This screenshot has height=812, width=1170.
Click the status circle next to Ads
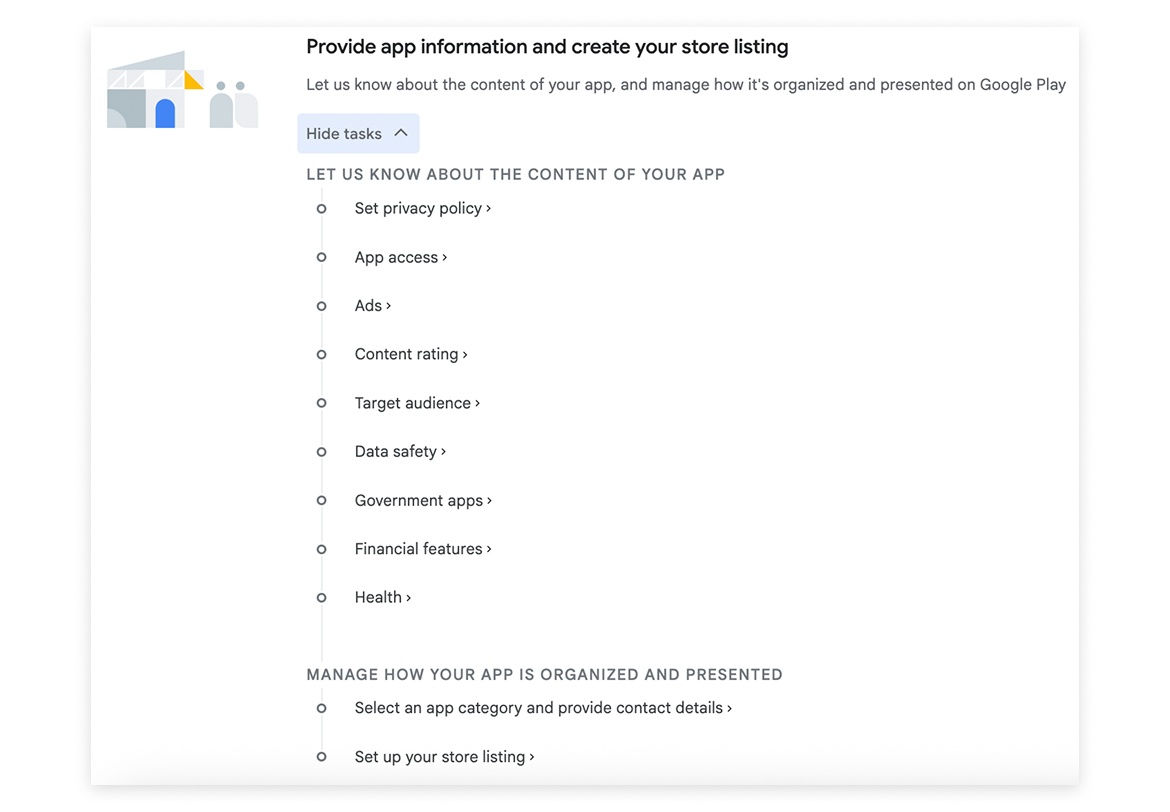tap(321, 306)
